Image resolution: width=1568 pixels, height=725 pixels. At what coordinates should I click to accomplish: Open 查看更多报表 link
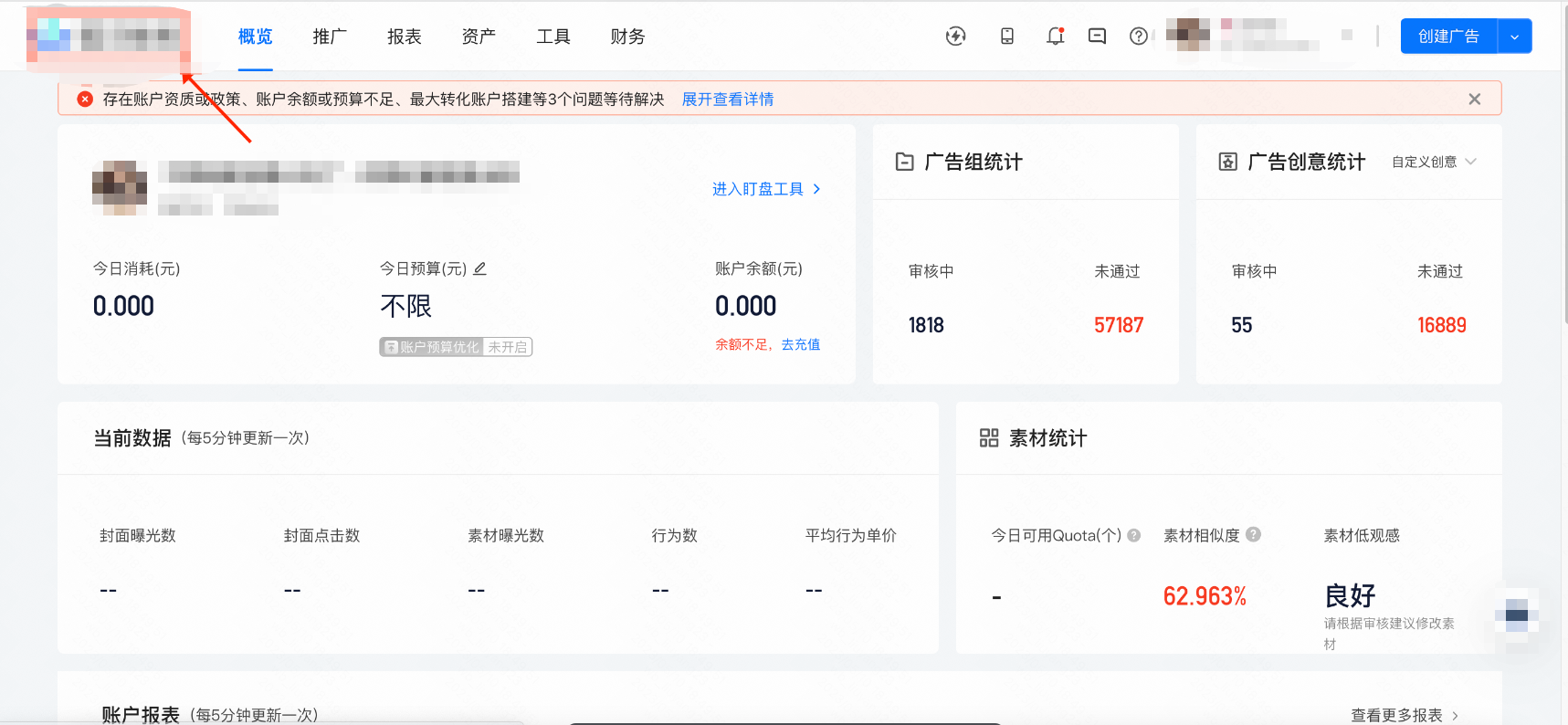[1405, 715]
